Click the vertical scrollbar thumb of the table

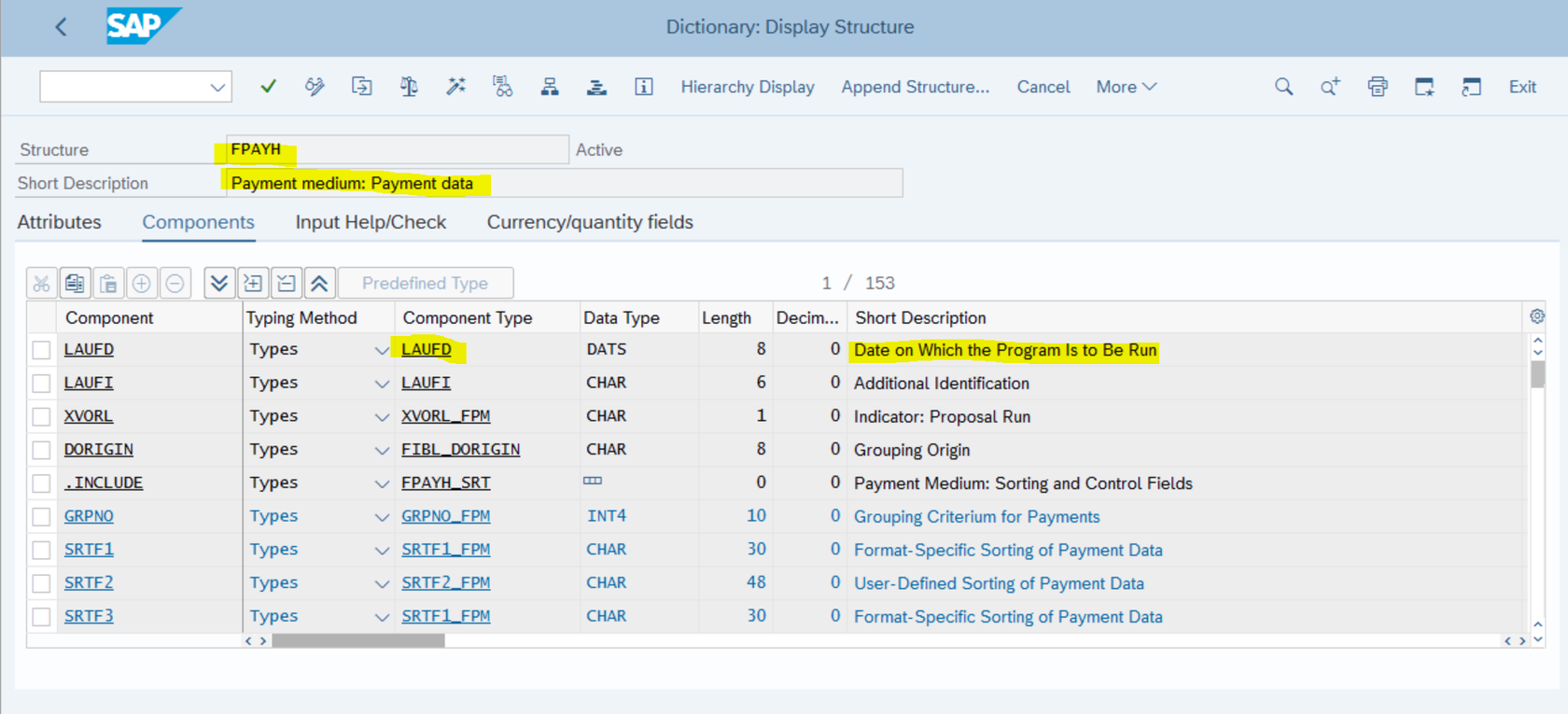click(x=1537, y=373)
